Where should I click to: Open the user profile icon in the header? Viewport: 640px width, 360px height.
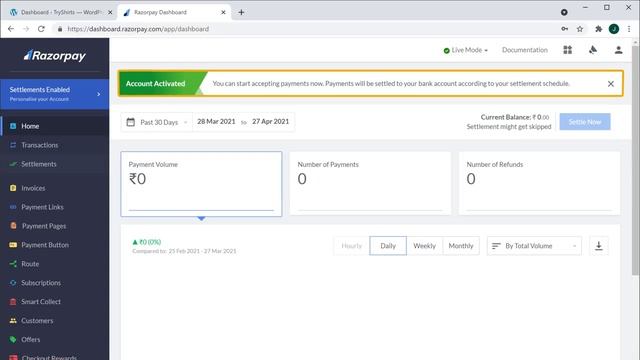(x=618, y=50)
